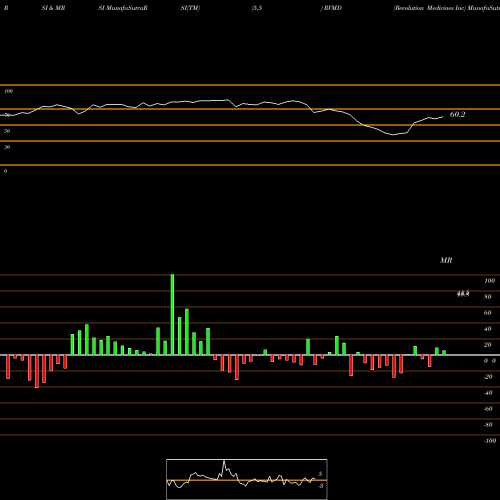Viewport: 500px width, 500px height.
Task: Click the 5 label in mini chart
Action: pyautogui.click(x=320, y=474)
